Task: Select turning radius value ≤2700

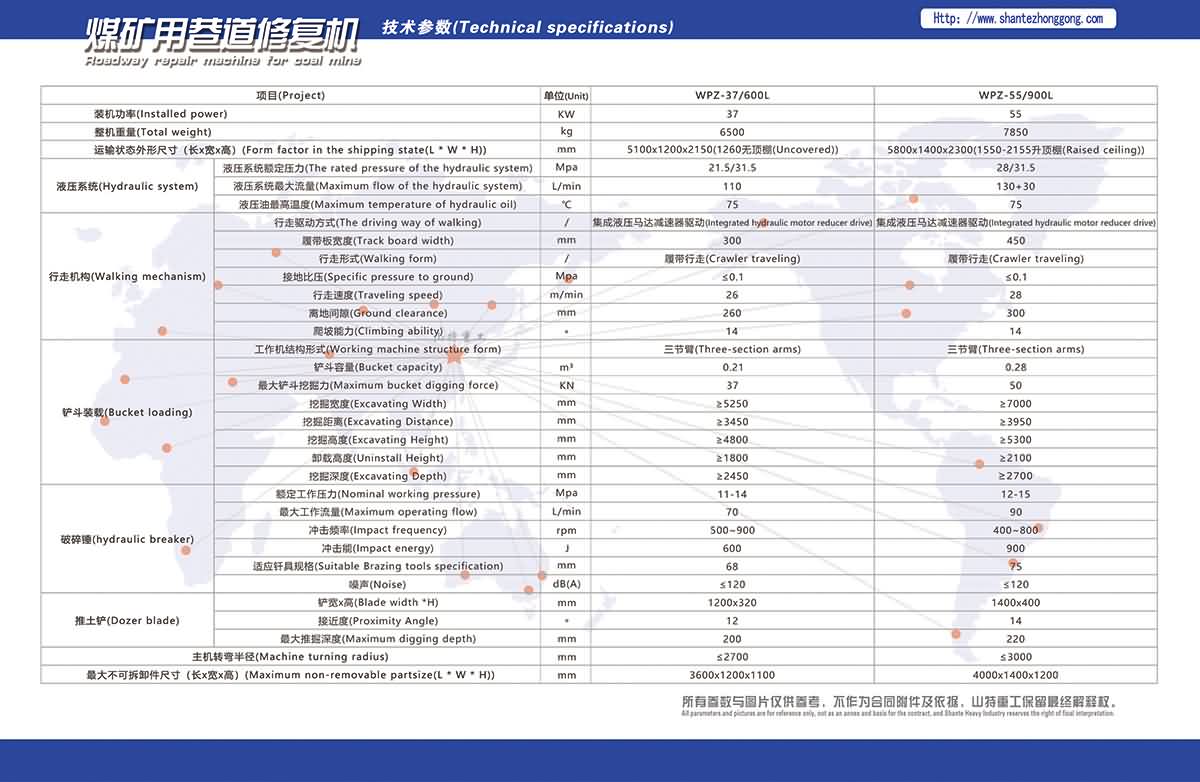Action: coord(732,657)
